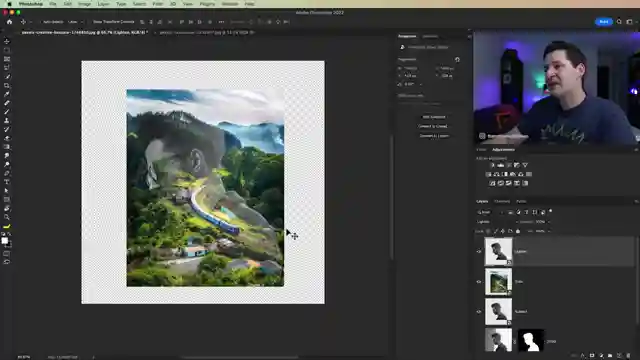The image size is (640, 360).
Task: Select the Gradient tool
Action: click(7, 147)
